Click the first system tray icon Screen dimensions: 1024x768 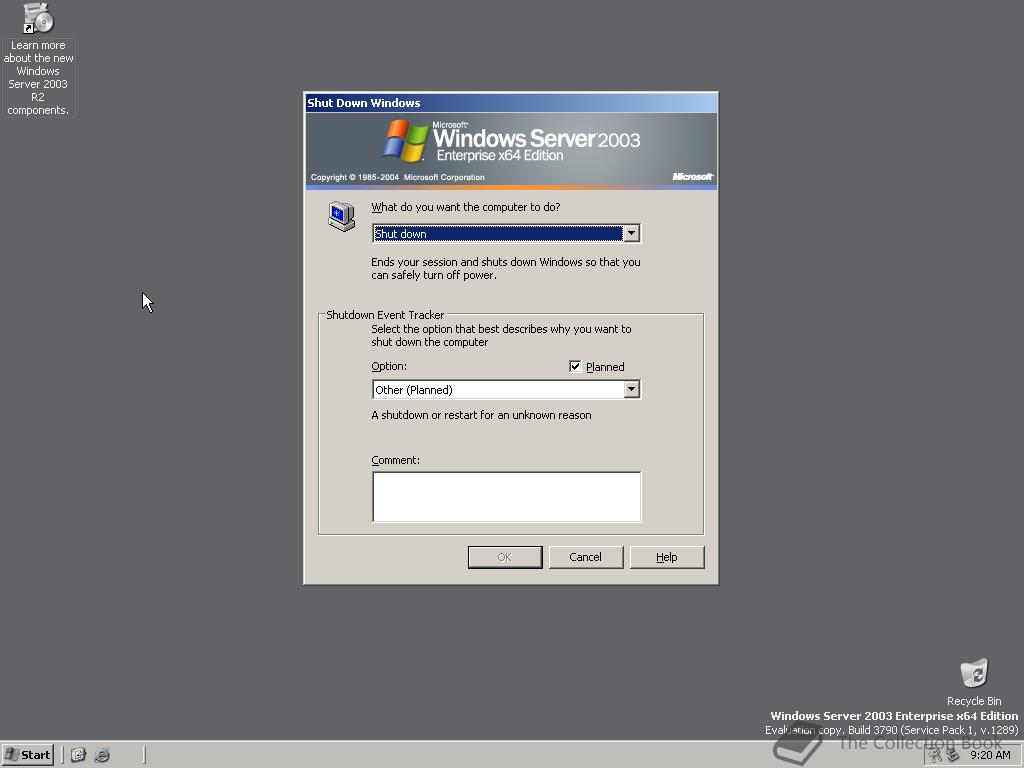936,756
